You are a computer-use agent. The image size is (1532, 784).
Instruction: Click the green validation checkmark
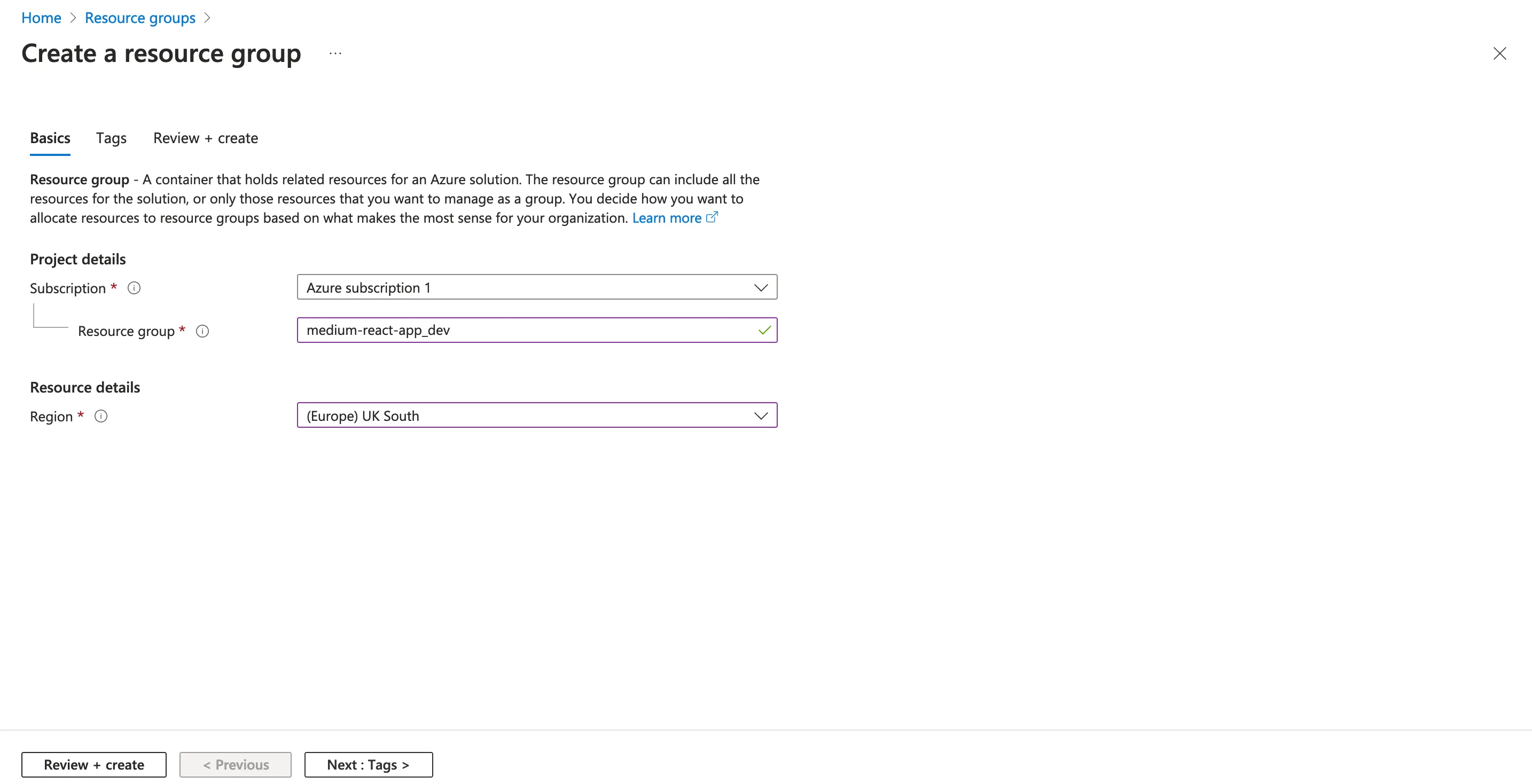click(764, 331)
